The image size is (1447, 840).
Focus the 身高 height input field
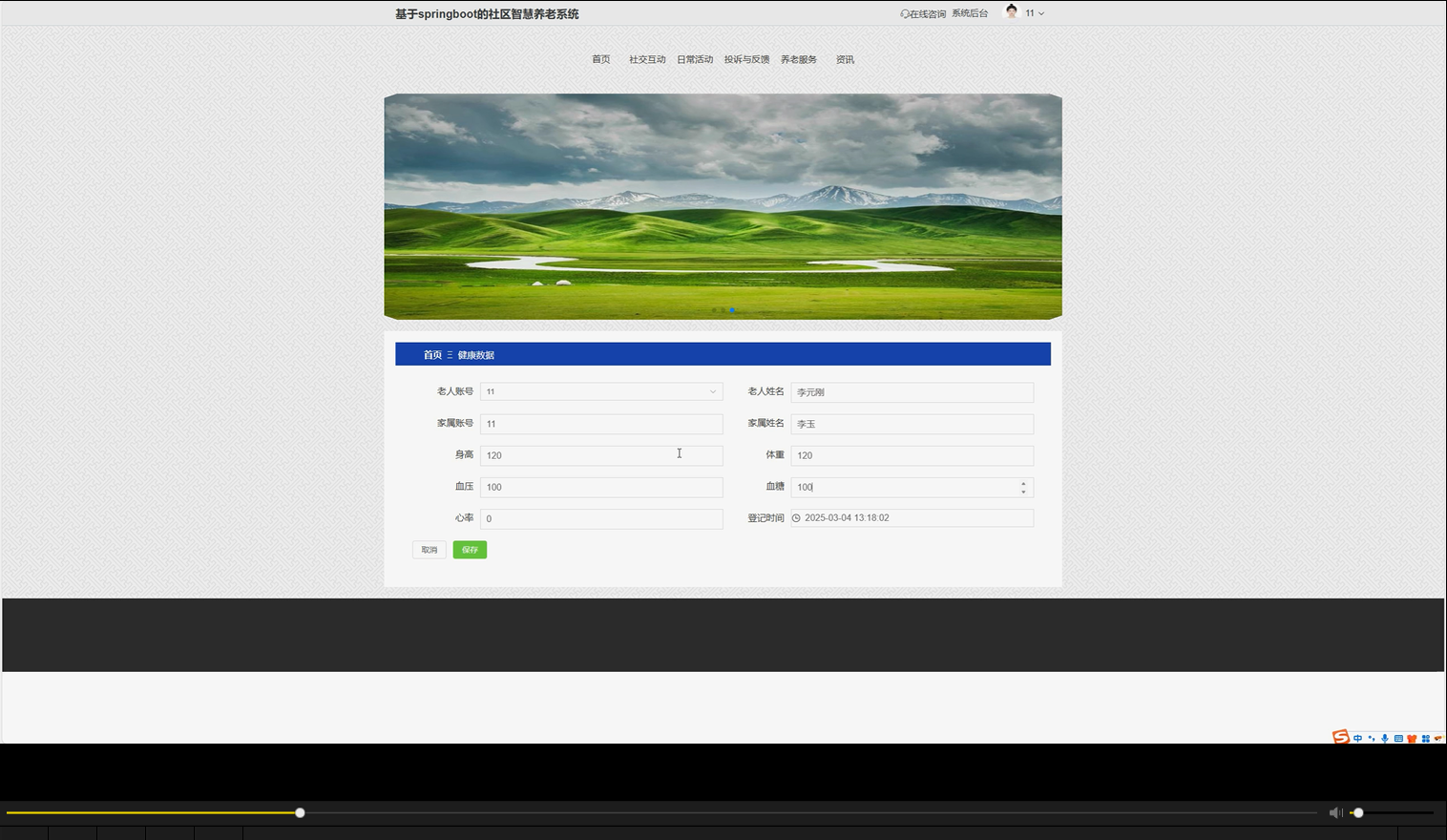[x=601, y=455]
